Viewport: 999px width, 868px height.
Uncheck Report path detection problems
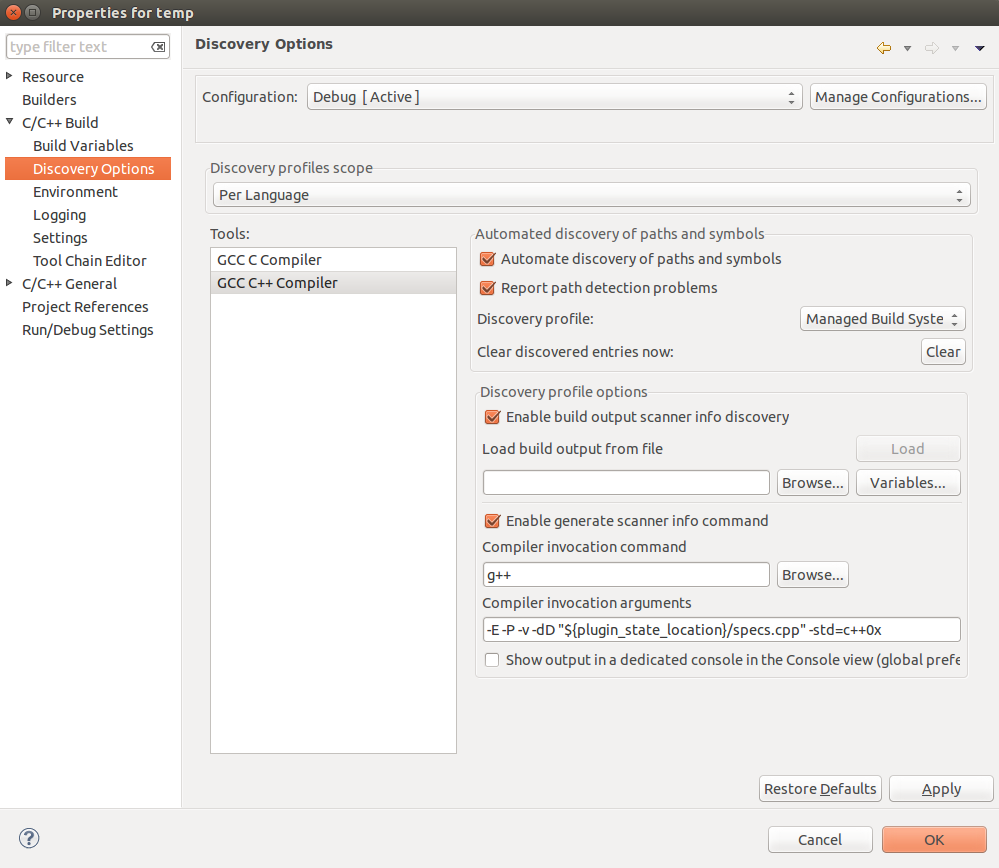click(488, 288)
